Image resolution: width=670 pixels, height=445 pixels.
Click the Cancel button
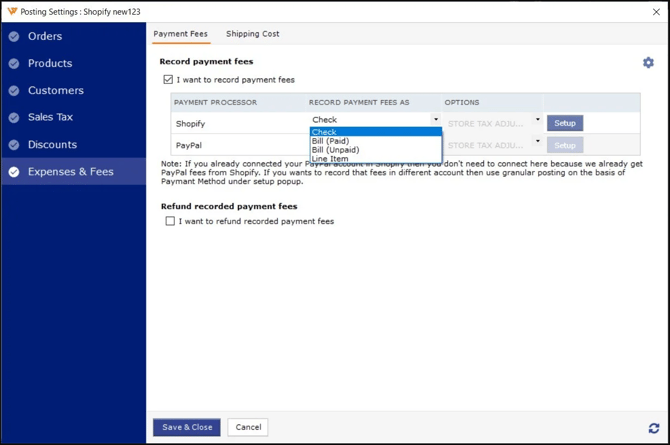(248, 427)
